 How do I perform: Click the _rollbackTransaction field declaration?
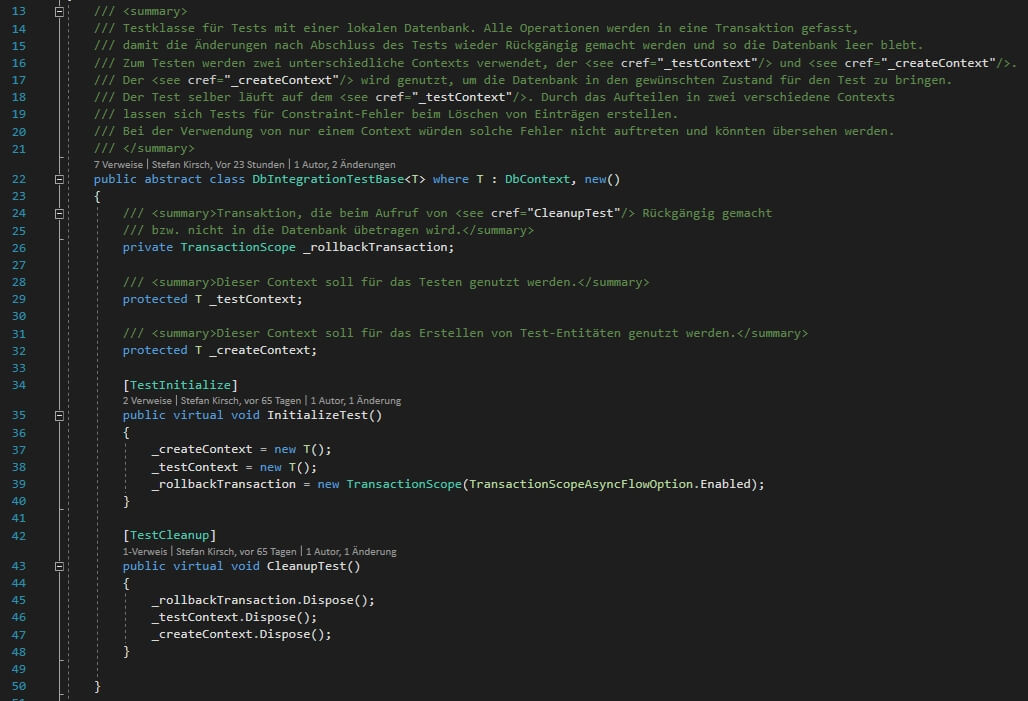coord(374,247)
